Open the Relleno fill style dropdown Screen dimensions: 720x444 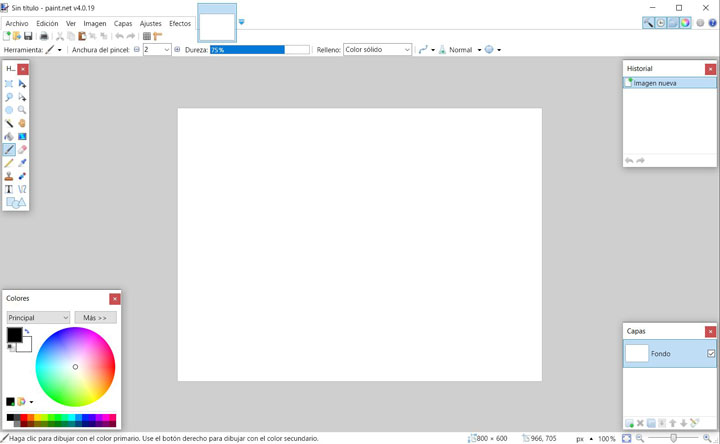[x=377, y=49]
